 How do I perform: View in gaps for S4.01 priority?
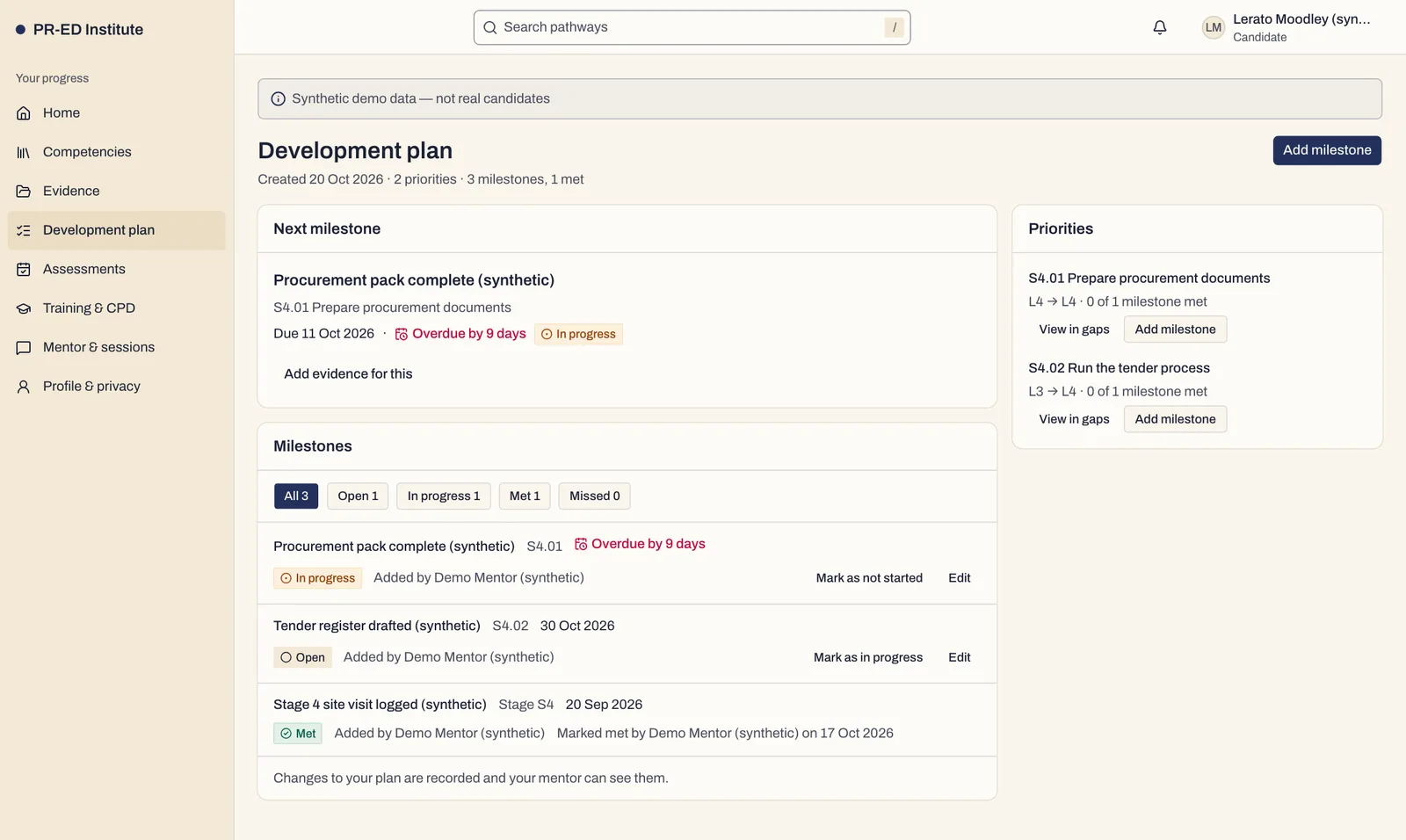coord(1074,329)
